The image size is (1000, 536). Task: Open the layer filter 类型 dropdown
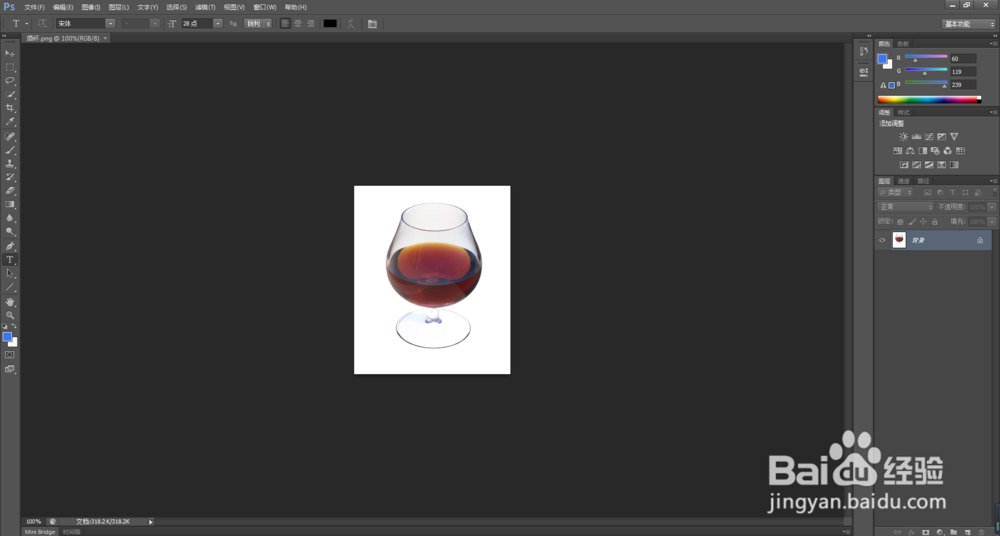click(895, 192)
